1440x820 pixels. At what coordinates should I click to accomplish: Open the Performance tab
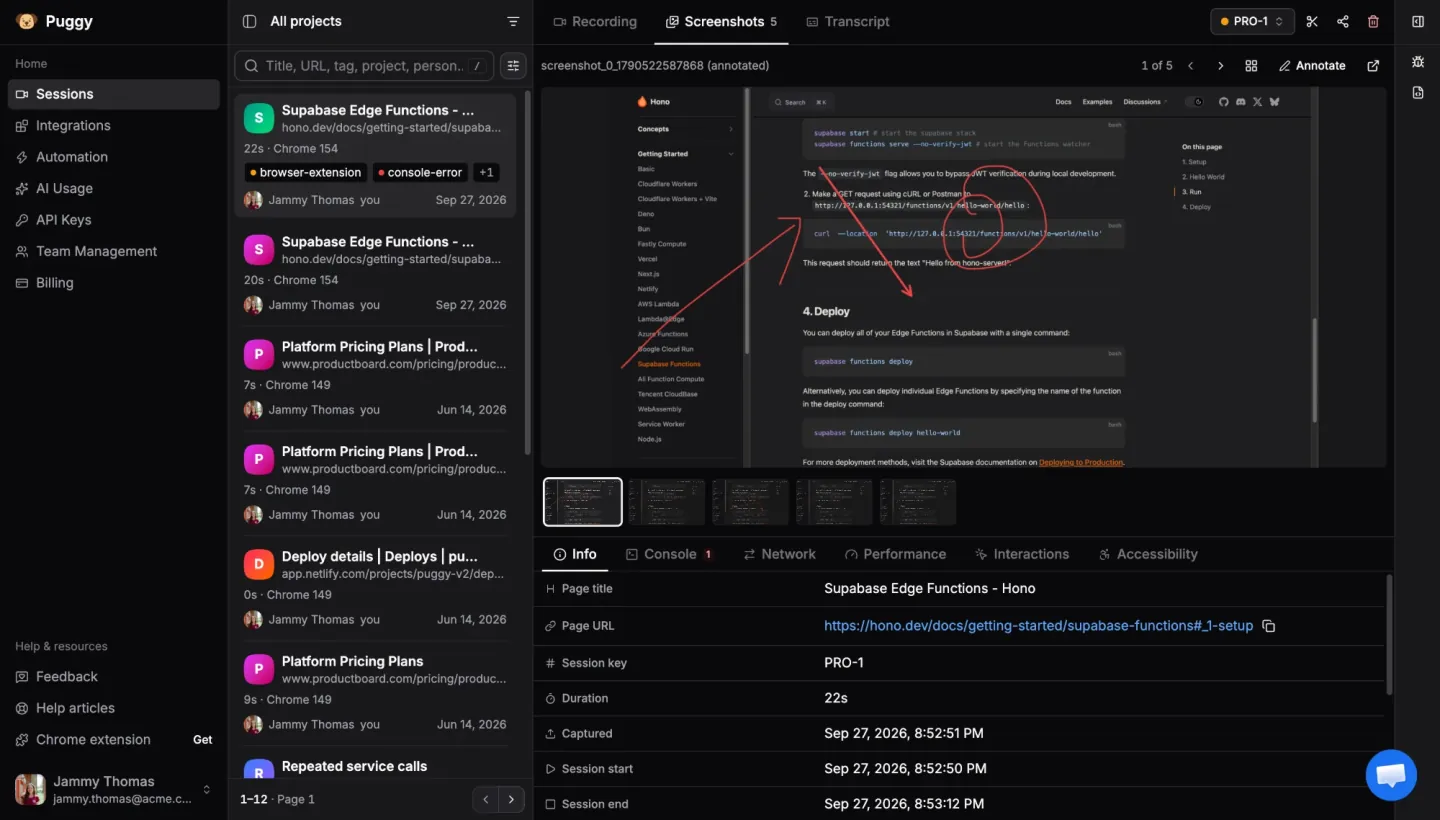[895, 554]
